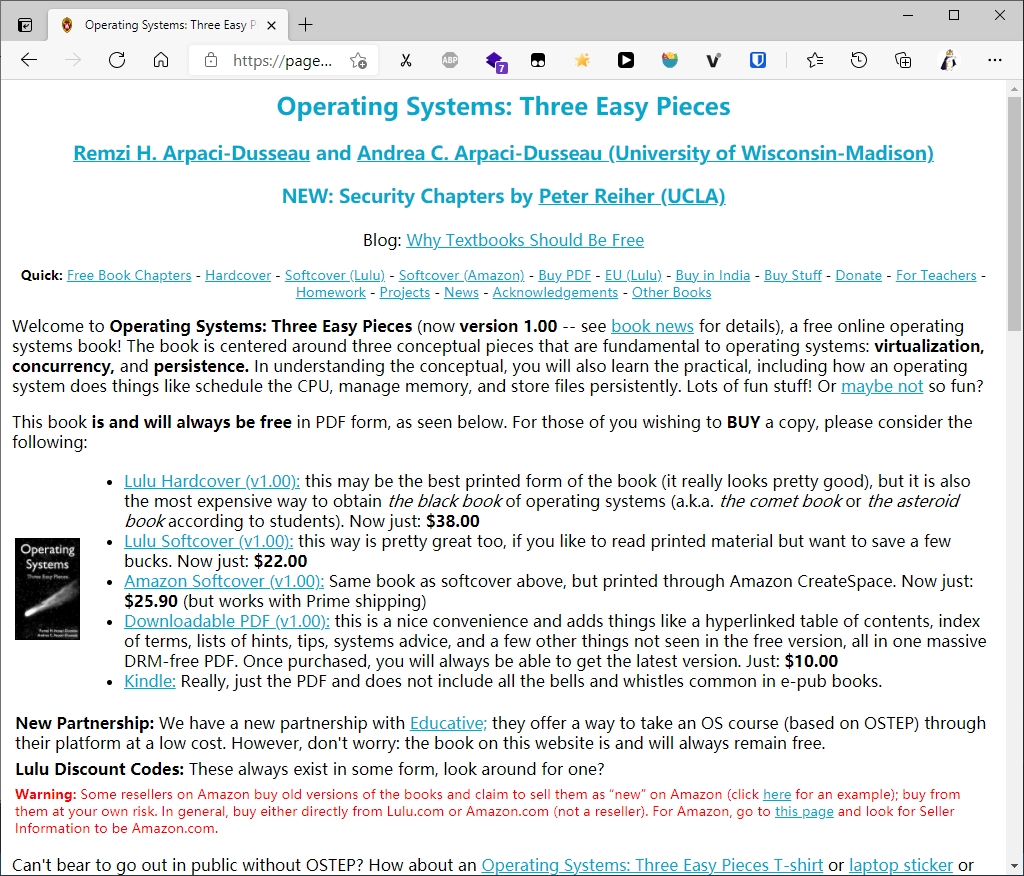Follow the Softcover (Lulu) quick link
This screenshot has width=1024, height=876.
pyautogui.click(x=334, y=275)
